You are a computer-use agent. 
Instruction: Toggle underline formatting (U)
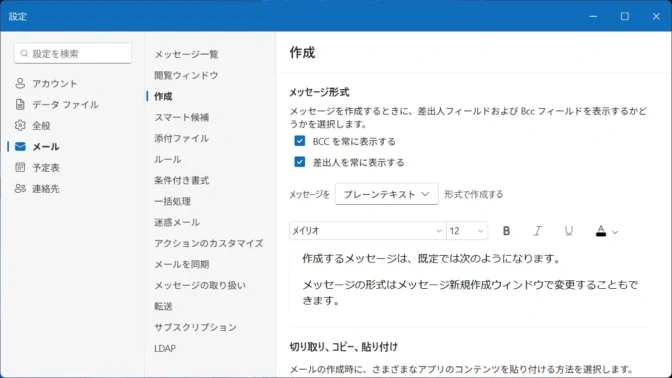point(569,231)
